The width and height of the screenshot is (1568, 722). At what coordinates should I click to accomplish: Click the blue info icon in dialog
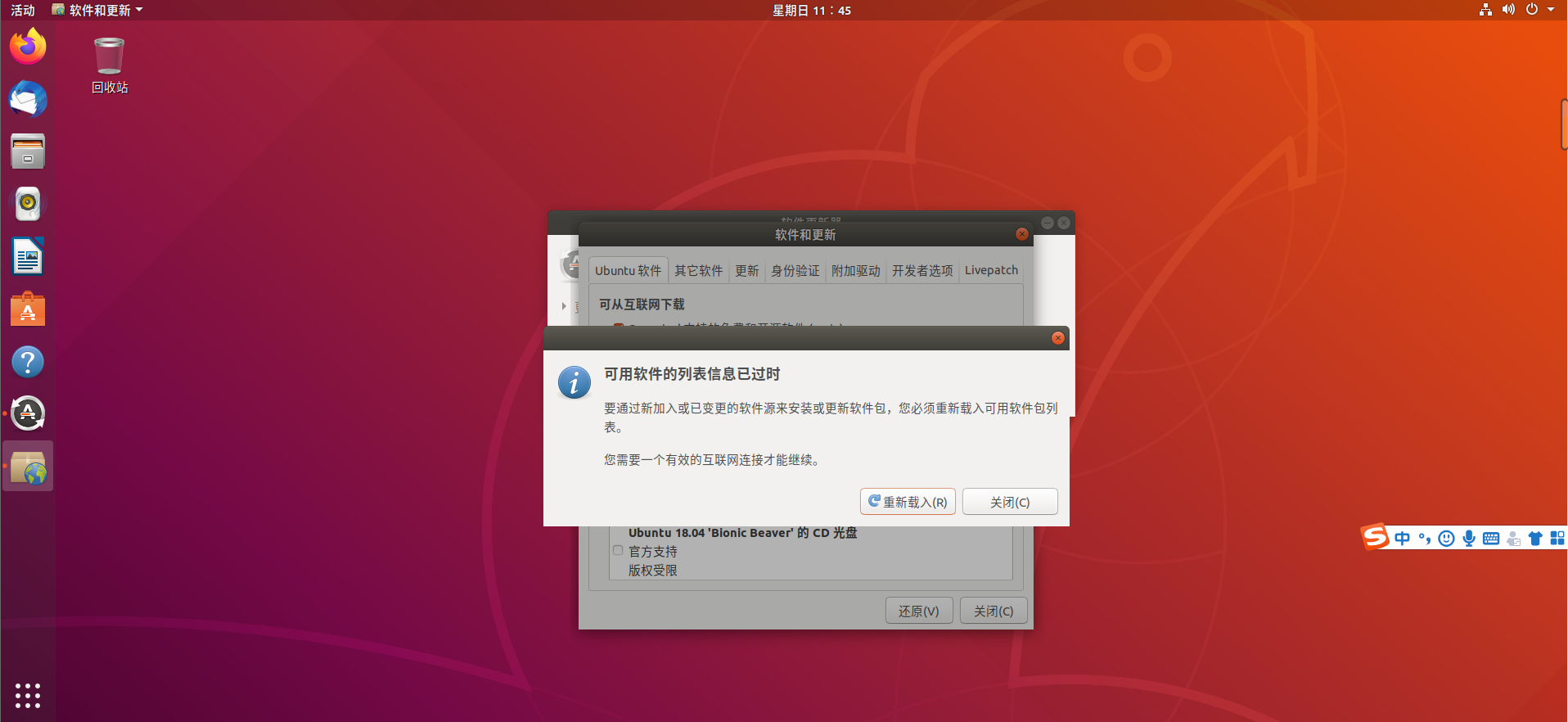point(574,382)
